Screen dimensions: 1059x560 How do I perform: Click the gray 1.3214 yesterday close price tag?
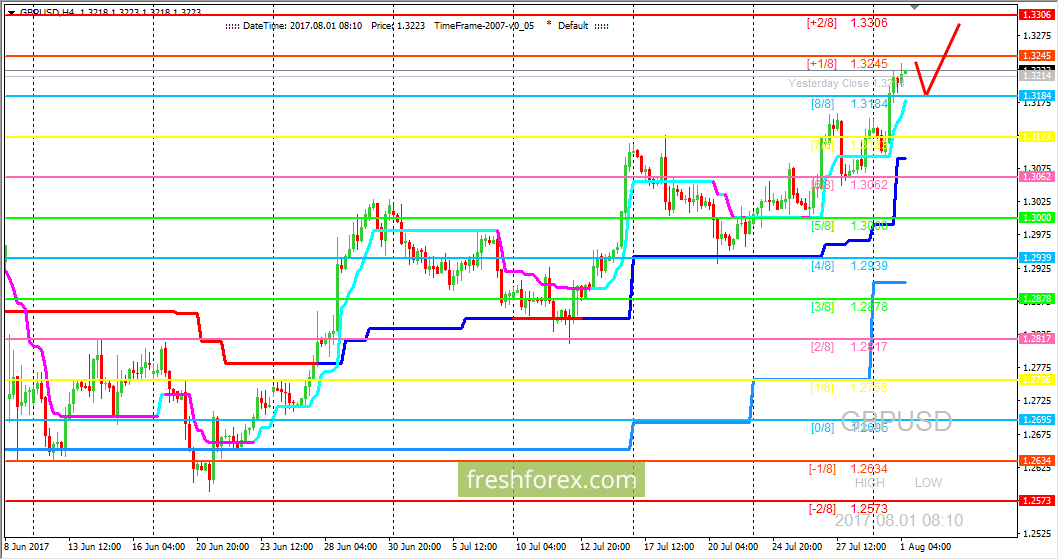click(x=1036, y=76)
